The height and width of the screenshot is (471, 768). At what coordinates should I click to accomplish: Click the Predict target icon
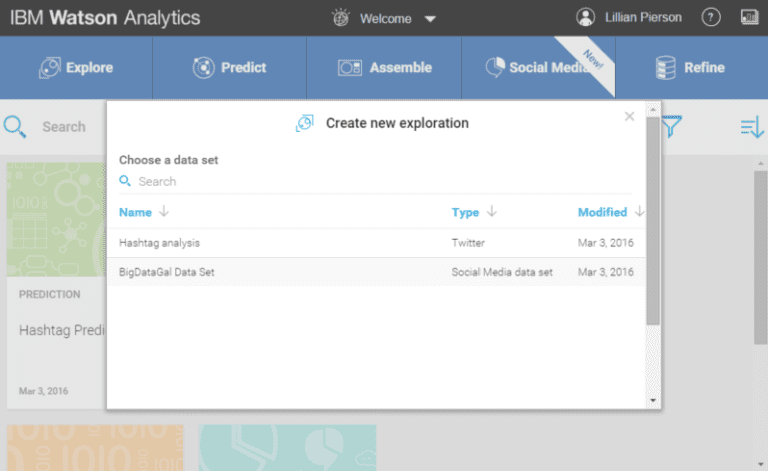(x=203, y=68)
